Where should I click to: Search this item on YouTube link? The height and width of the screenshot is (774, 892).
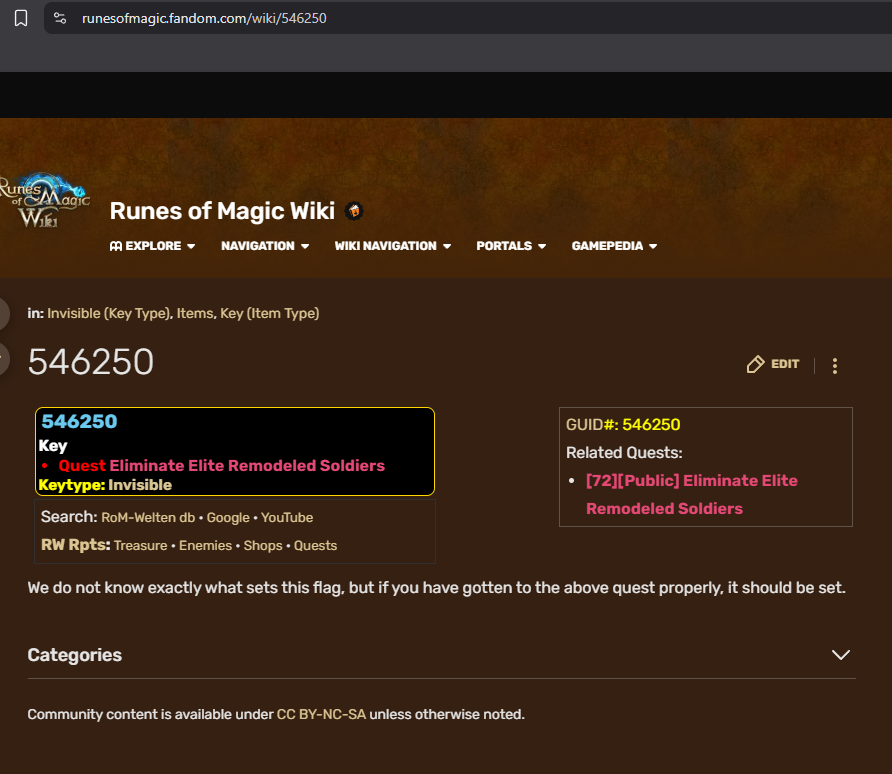click(x=287, y=518)
